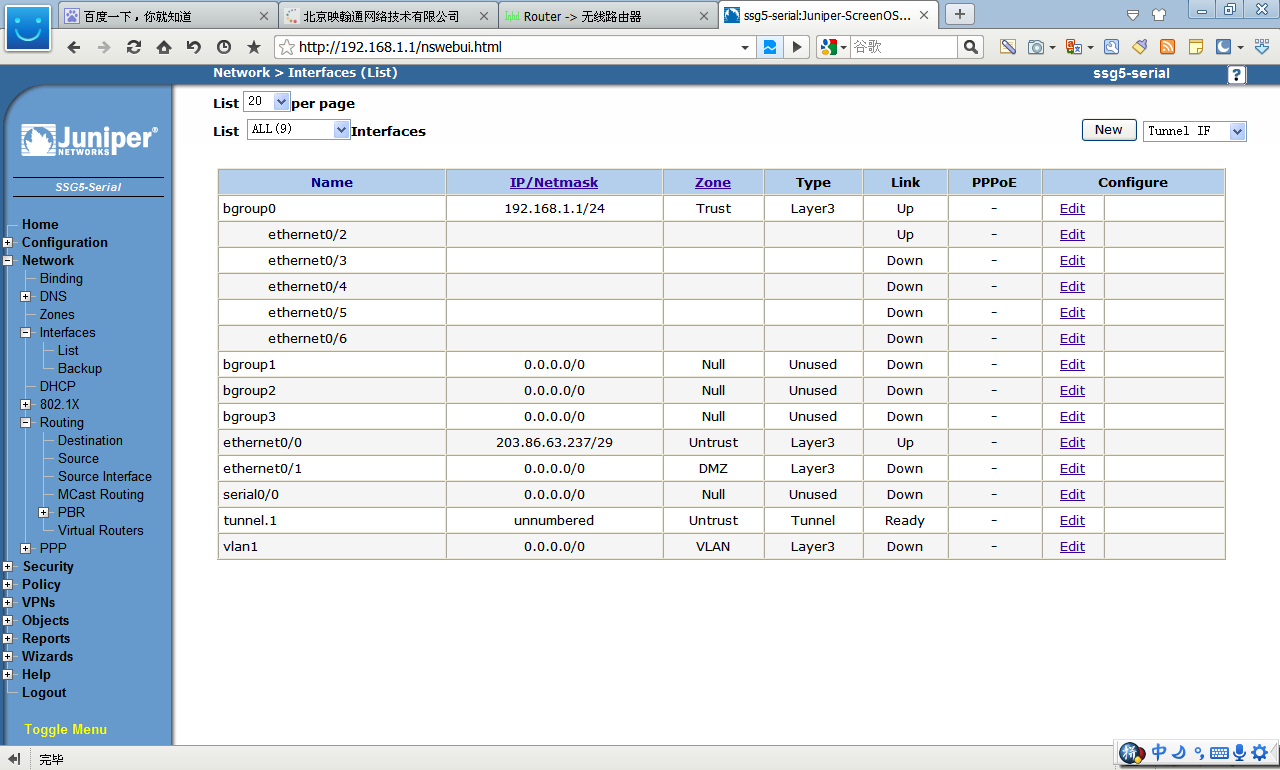Click the browser back arrow button
This screenshot has width=1280, height=770.
pyautogui.click(x=74, y=47)
